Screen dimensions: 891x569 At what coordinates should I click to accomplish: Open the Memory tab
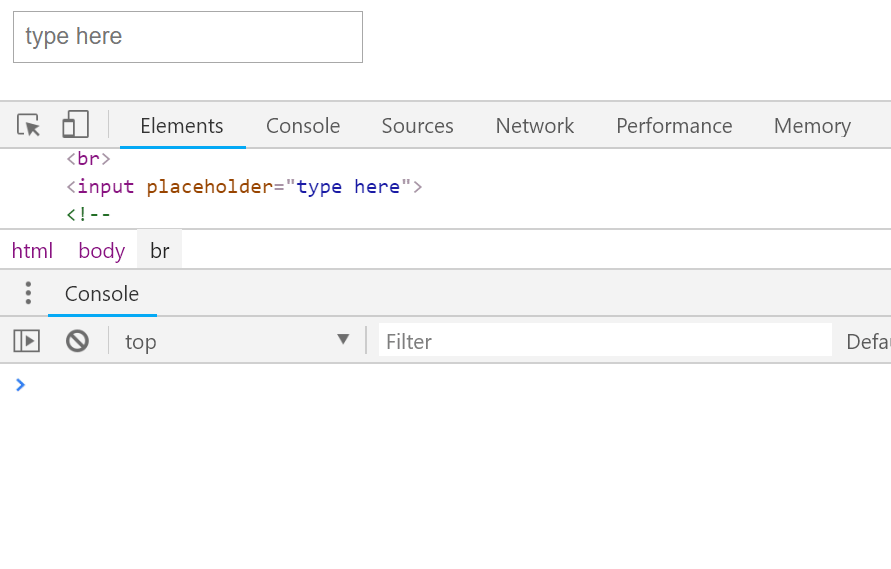pyautogui.click(x=811, y=126)
